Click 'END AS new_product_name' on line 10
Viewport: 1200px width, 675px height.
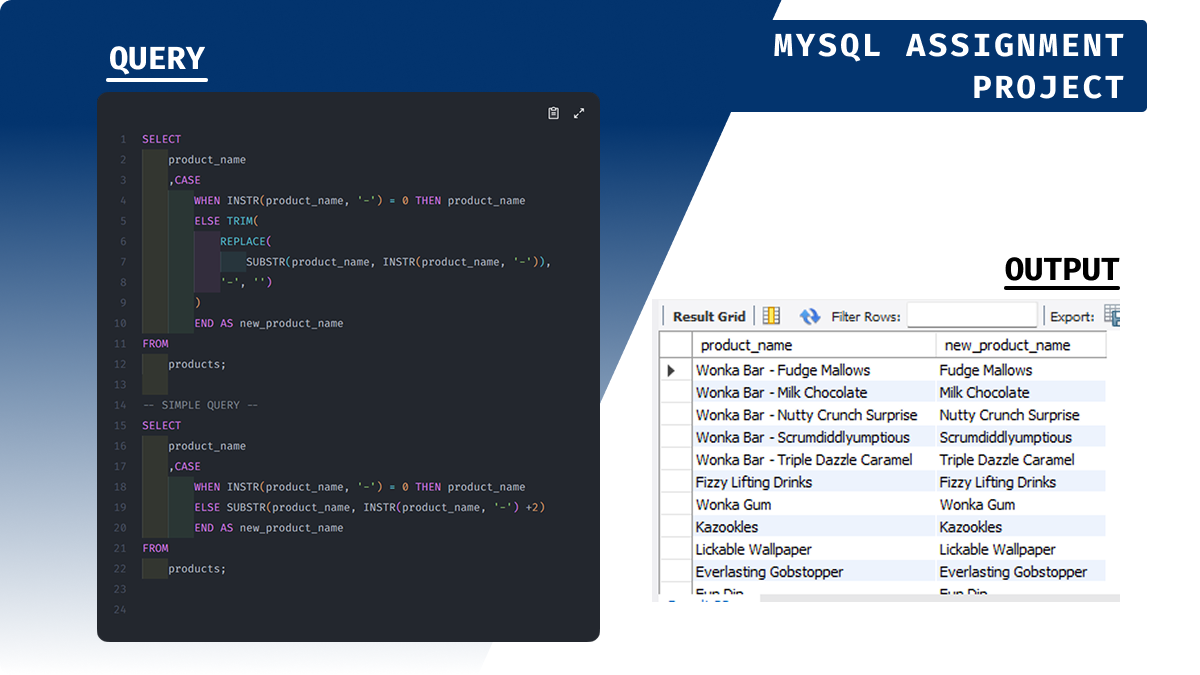(269, 323)
